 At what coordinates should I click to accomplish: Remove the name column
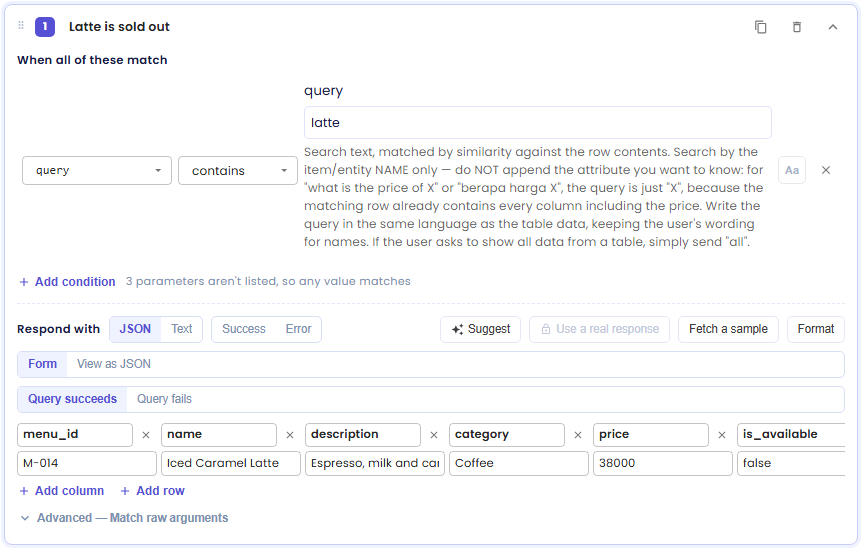click(x=290, y=435)
